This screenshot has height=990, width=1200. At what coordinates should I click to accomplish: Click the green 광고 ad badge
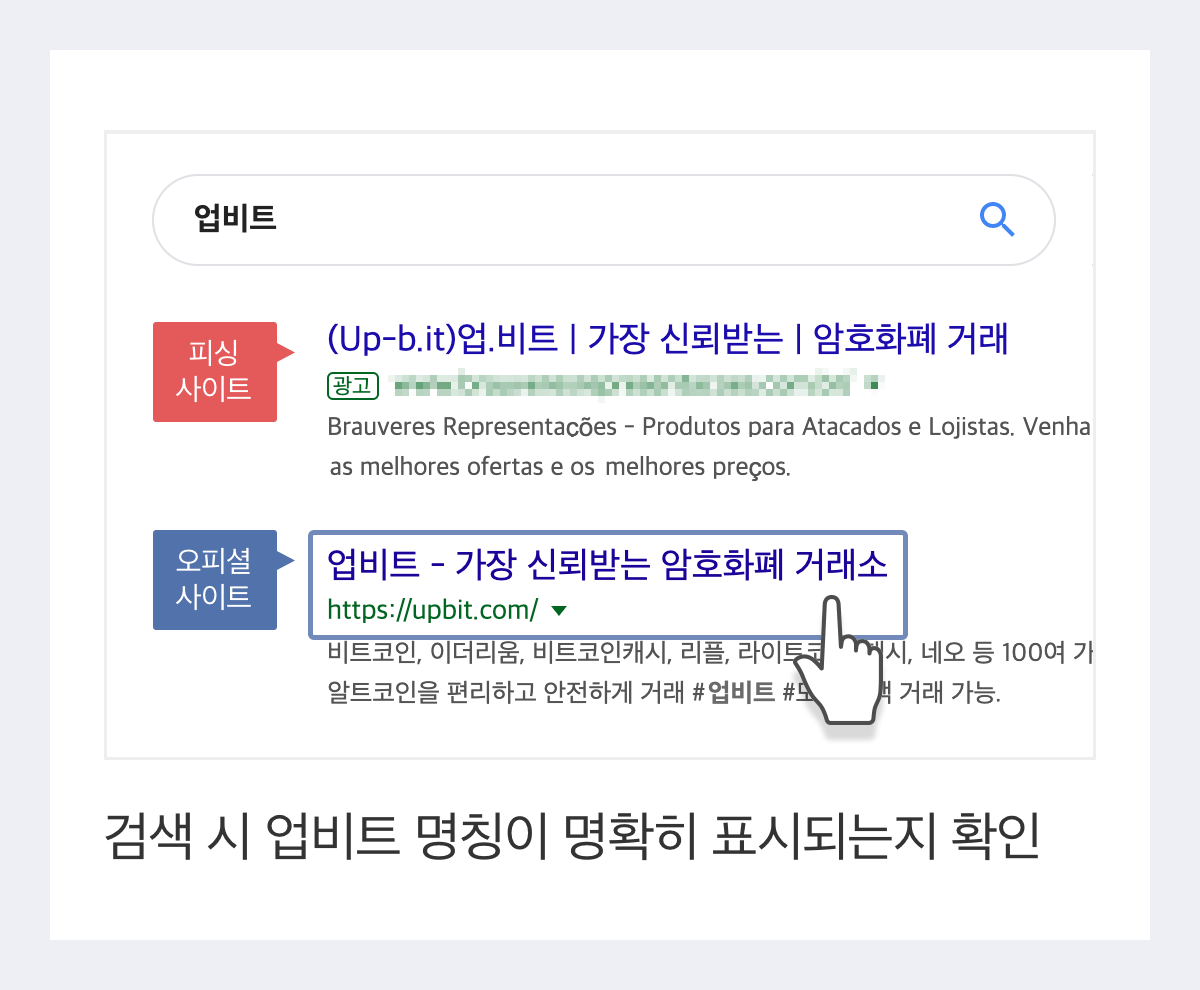[x=353, y=386]
